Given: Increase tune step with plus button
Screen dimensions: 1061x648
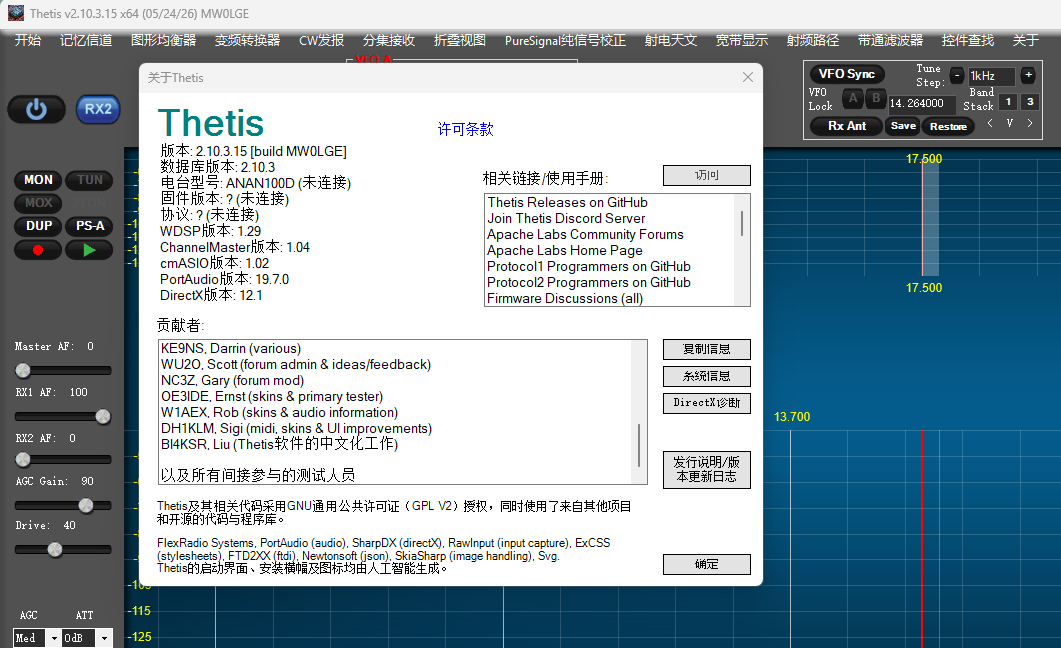Looking at the screenshot, I should tap(1028, 75).
